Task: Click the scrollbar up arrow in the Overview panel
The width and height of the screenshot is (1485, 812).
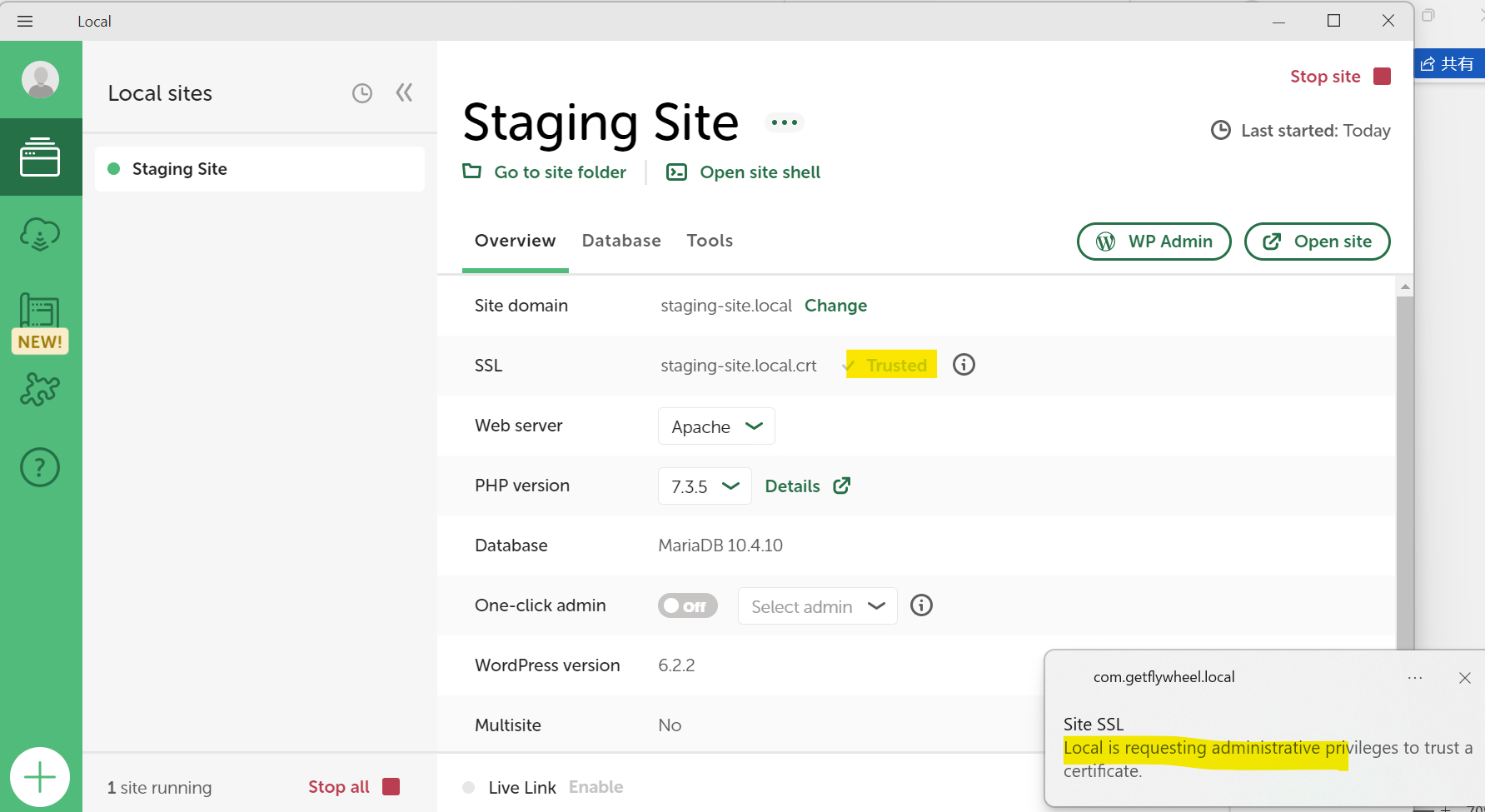Action: tap(1405, 286)
